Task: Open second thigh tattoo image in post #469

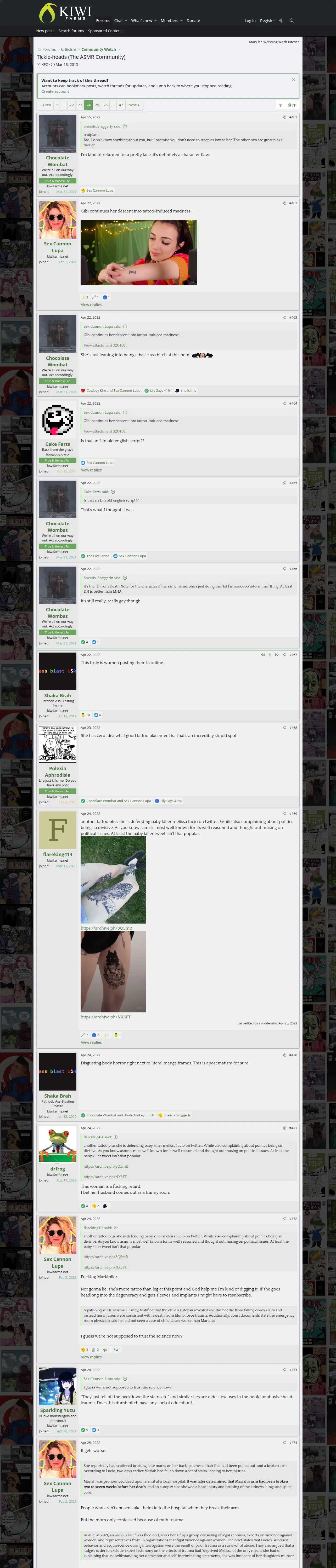Action: pos(113,971)
